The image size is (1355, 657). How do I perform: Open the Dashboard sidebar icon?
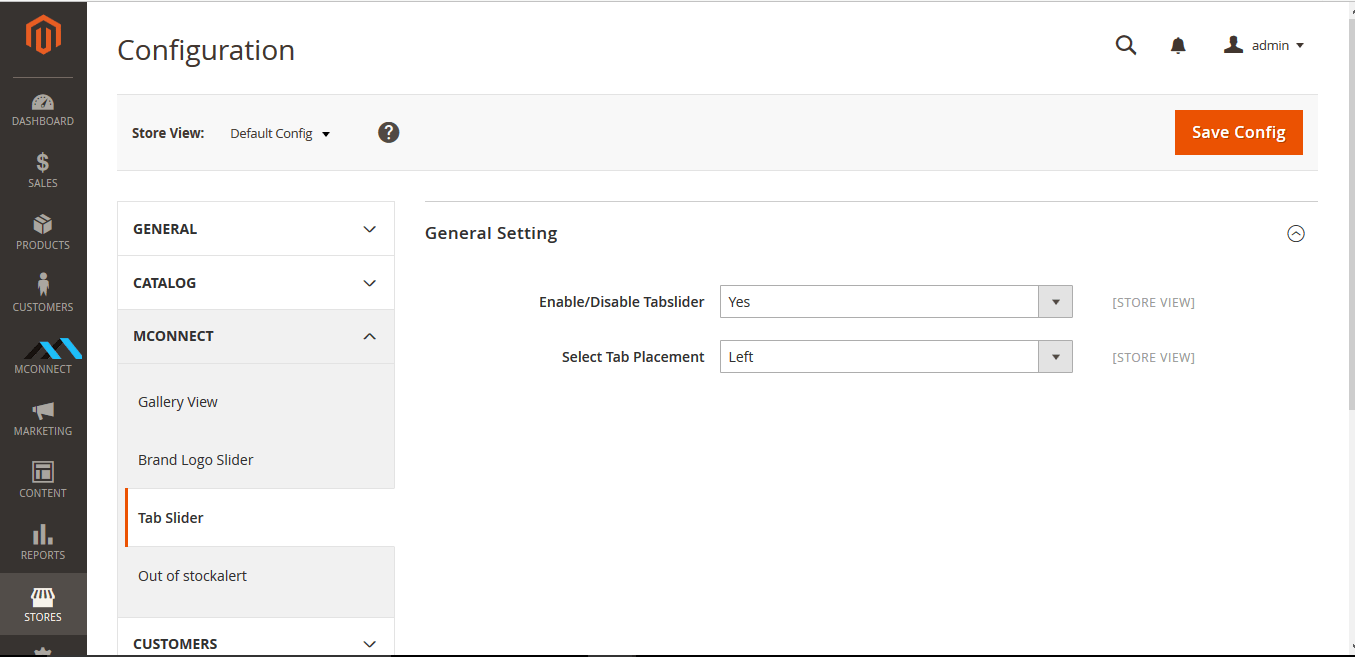pyautogui.click(x=43, y=102)
